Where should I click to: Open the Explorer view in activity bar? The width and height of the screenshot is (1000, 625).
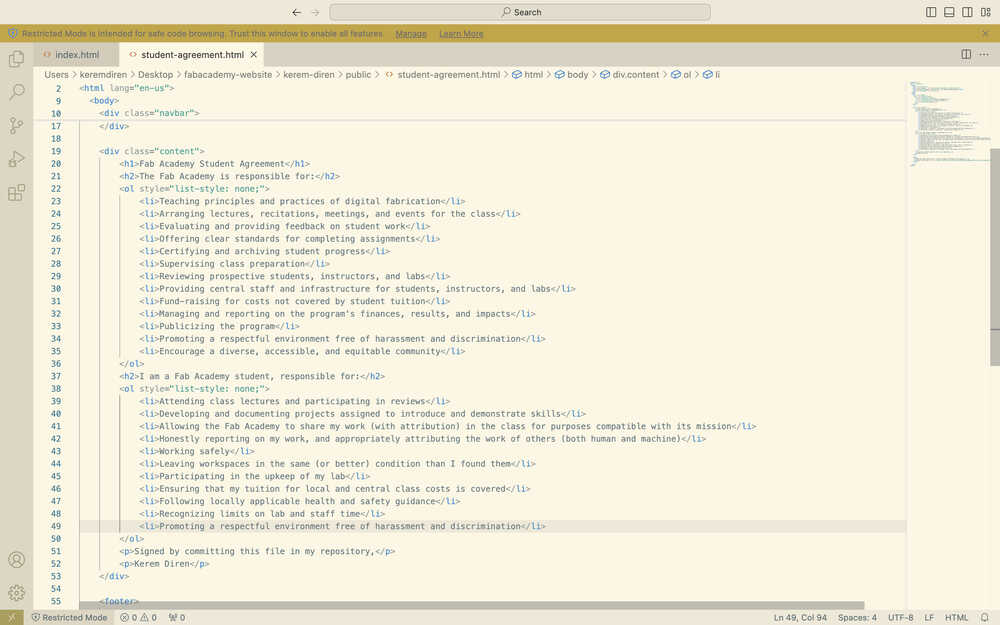click(17, 59)
